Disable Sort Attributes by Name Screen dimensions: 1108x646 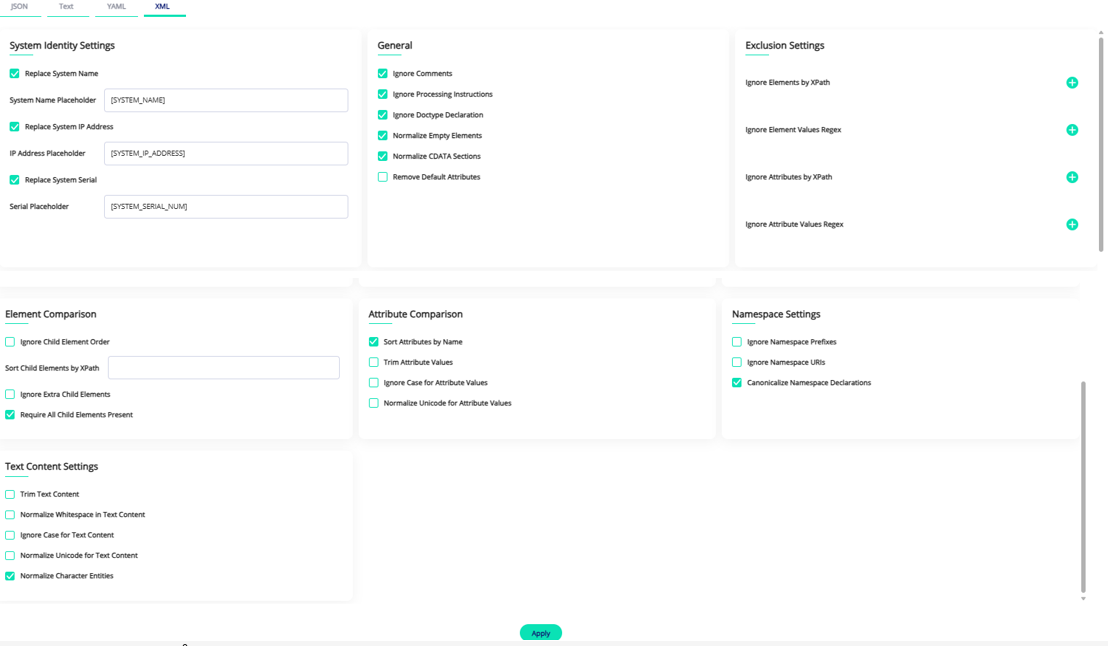tap(374, 342)
